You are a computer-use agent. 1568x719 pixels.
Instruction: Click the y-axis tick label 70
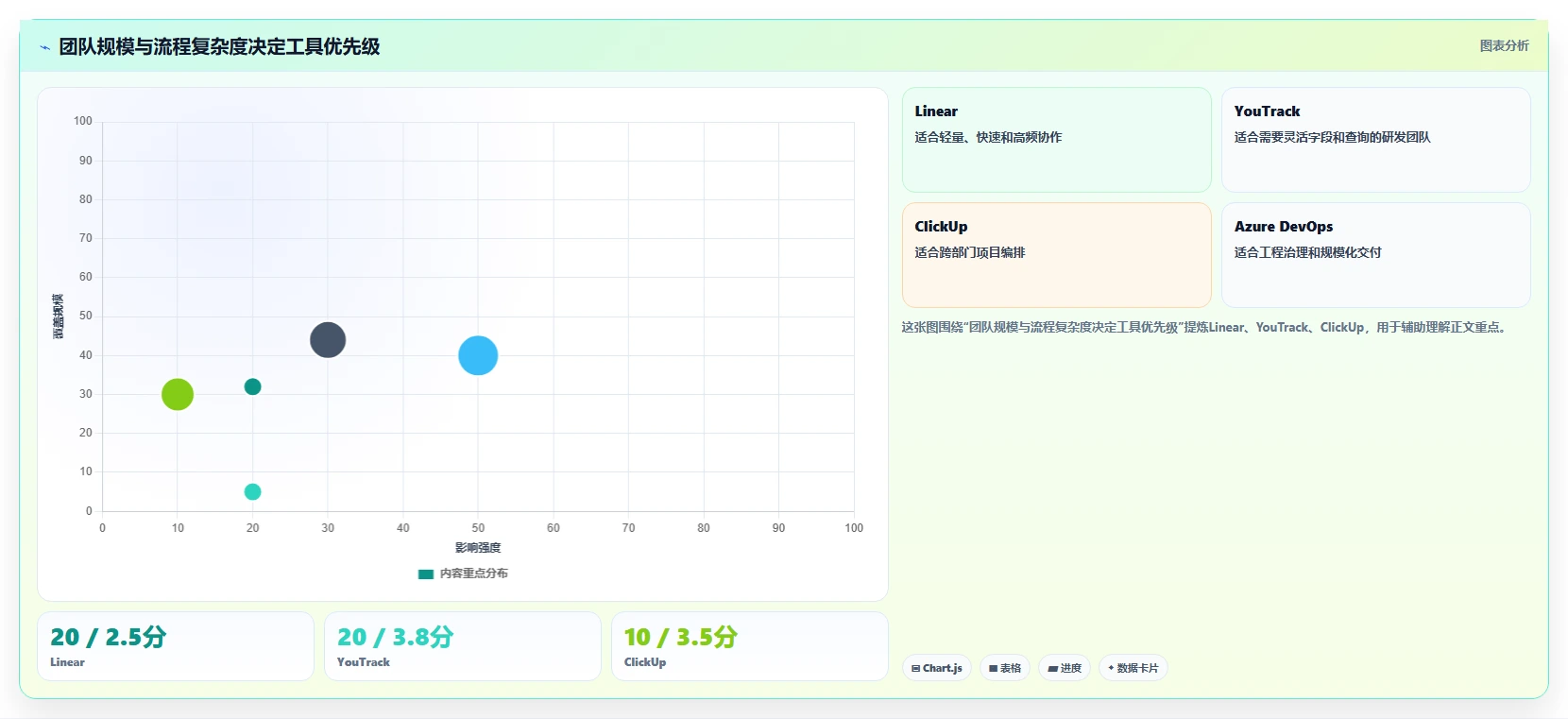(86, 238)
